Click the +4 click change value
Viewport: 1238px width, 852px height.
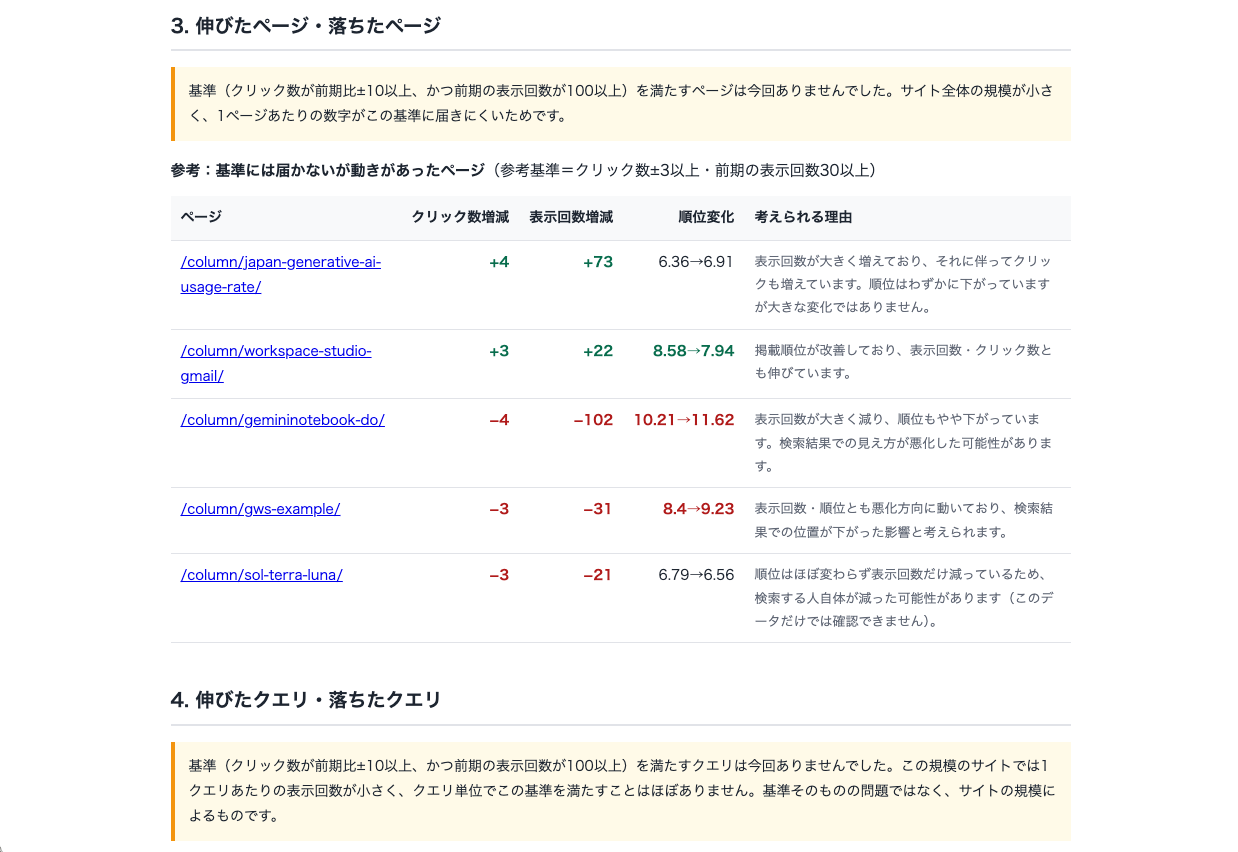pyautogui.click(x=499, y=262)
